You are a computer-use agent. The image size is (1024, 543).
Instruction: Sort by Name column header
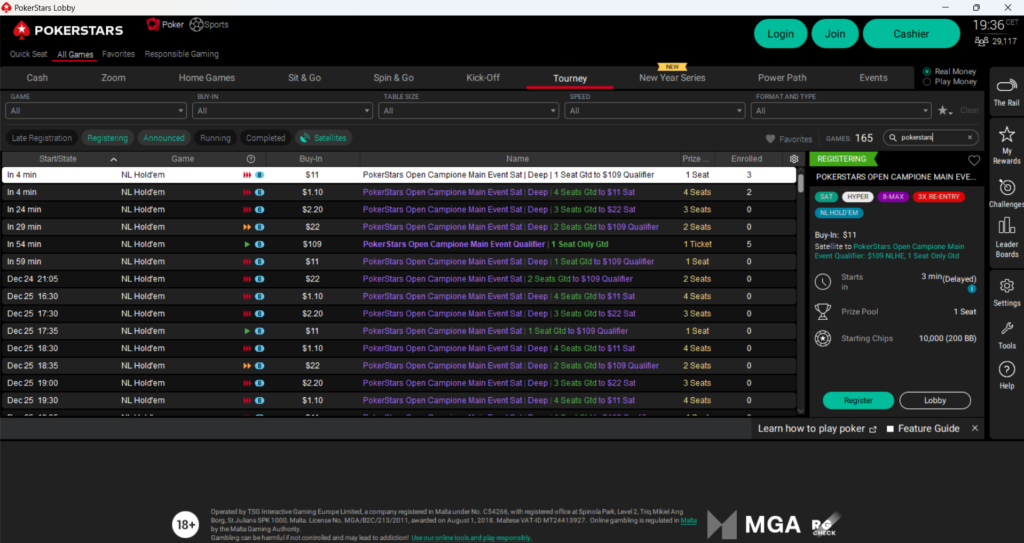coord(517,159)
